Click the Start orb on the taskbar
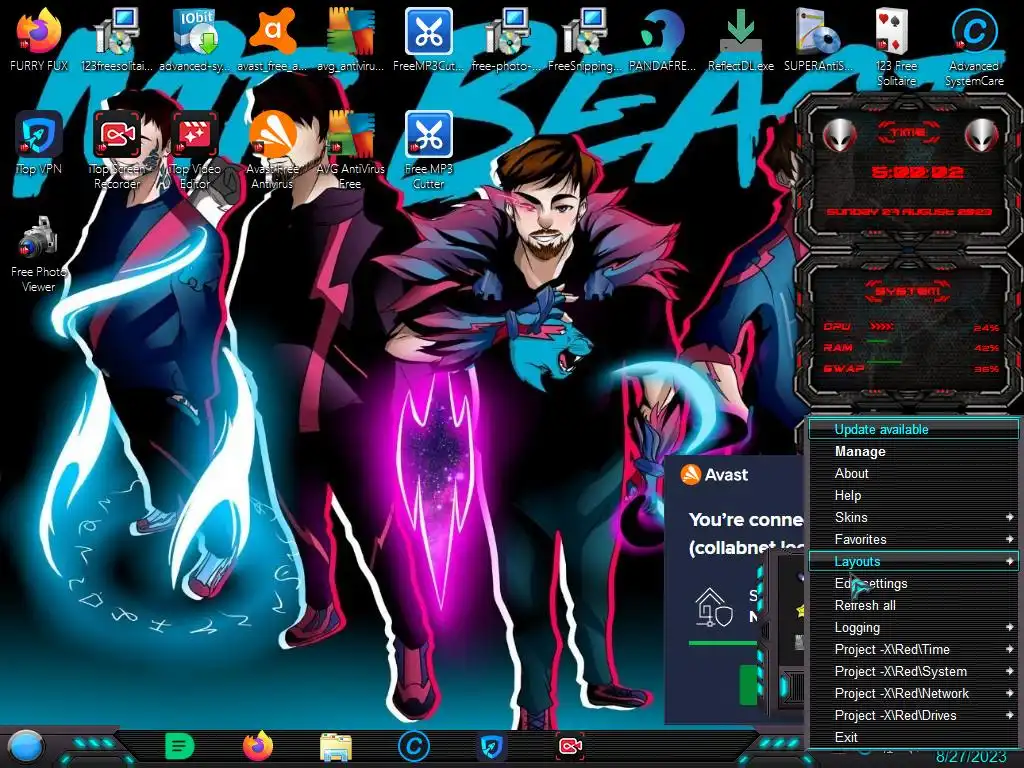This screenshot has height=768, width=1024. pyautogui.click(x=26, y=747)
